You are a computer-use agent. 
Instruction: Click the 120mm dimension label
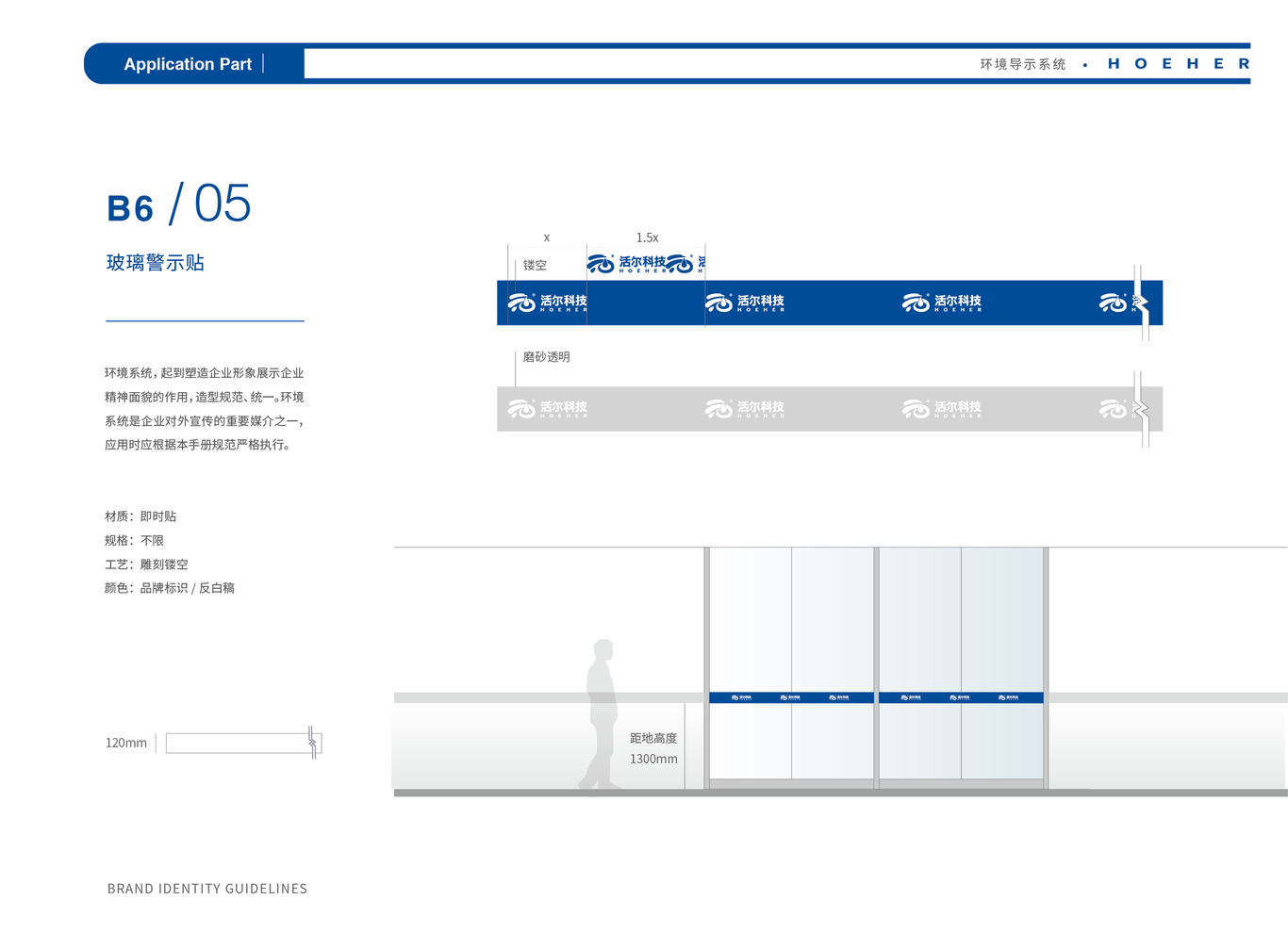(126, 743)
